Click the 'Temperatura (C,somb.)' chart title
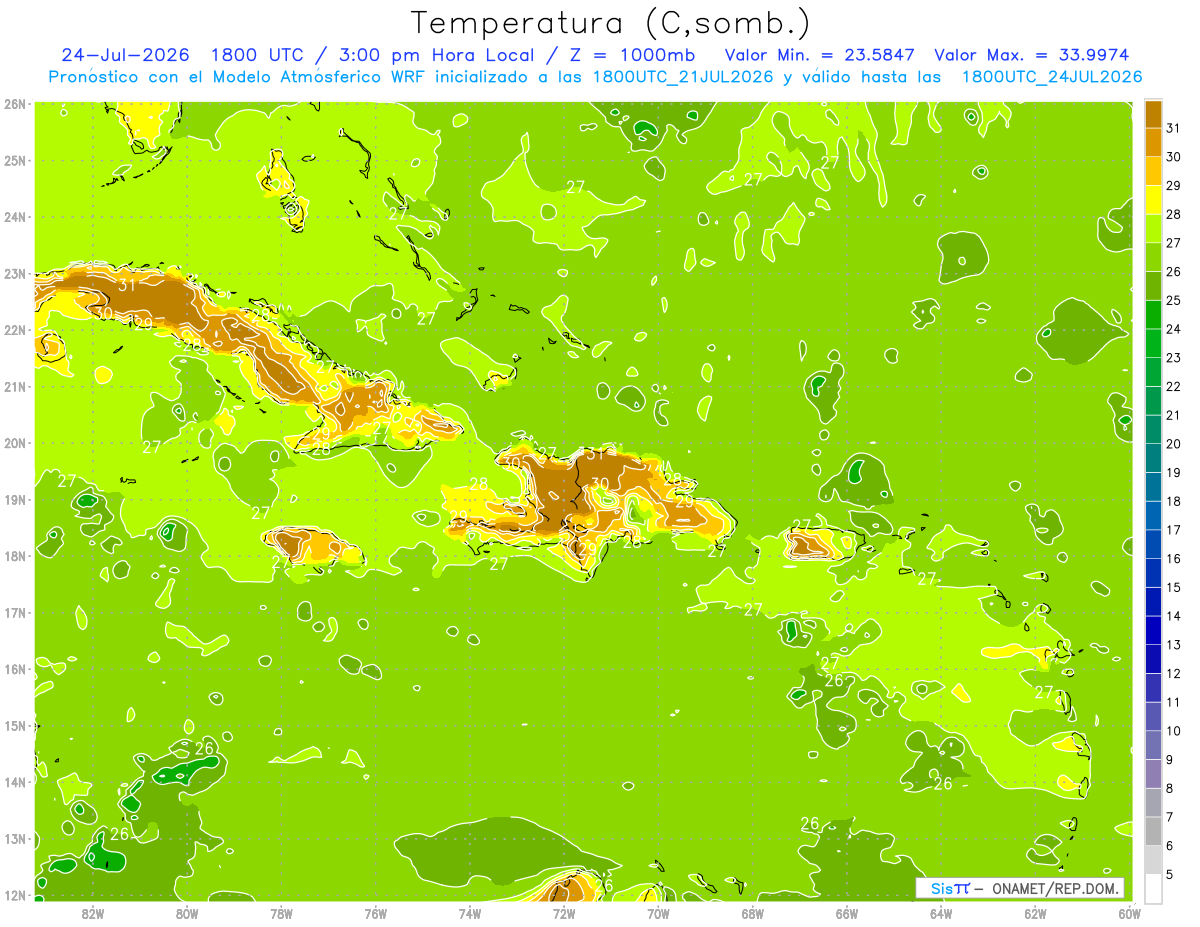1200x927 pixels. 610,23
